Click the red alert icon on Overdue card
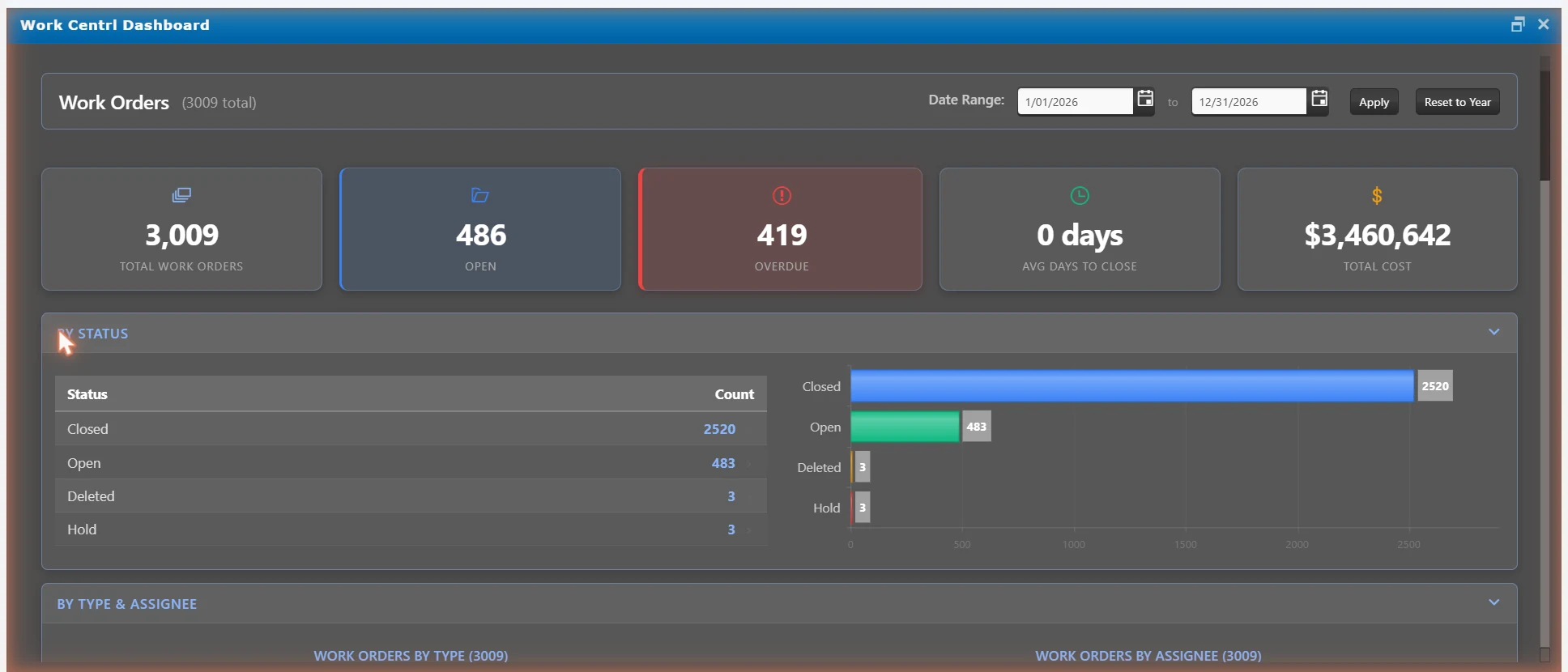This screenshot has height=672, width=1568. coord(782,195)
